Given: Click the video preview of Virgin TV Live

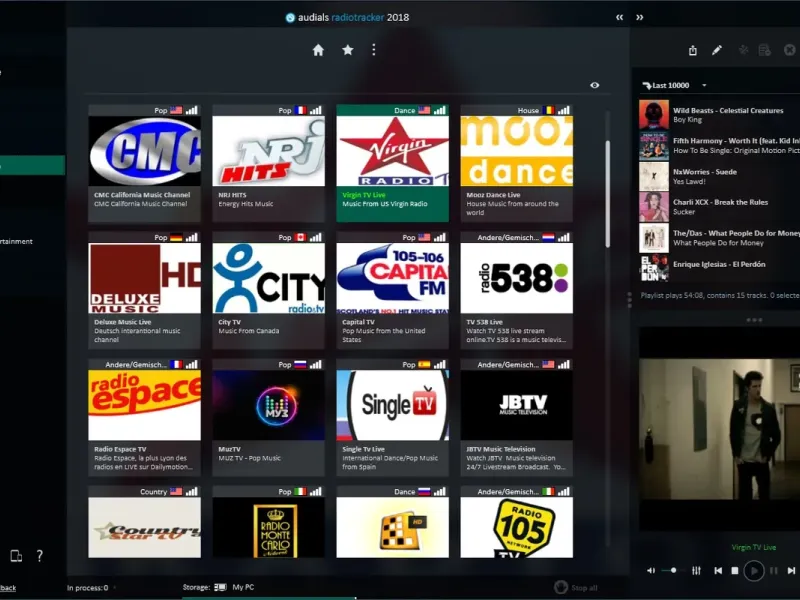Looking at the screenshot, I should click(x=719, y=429).
